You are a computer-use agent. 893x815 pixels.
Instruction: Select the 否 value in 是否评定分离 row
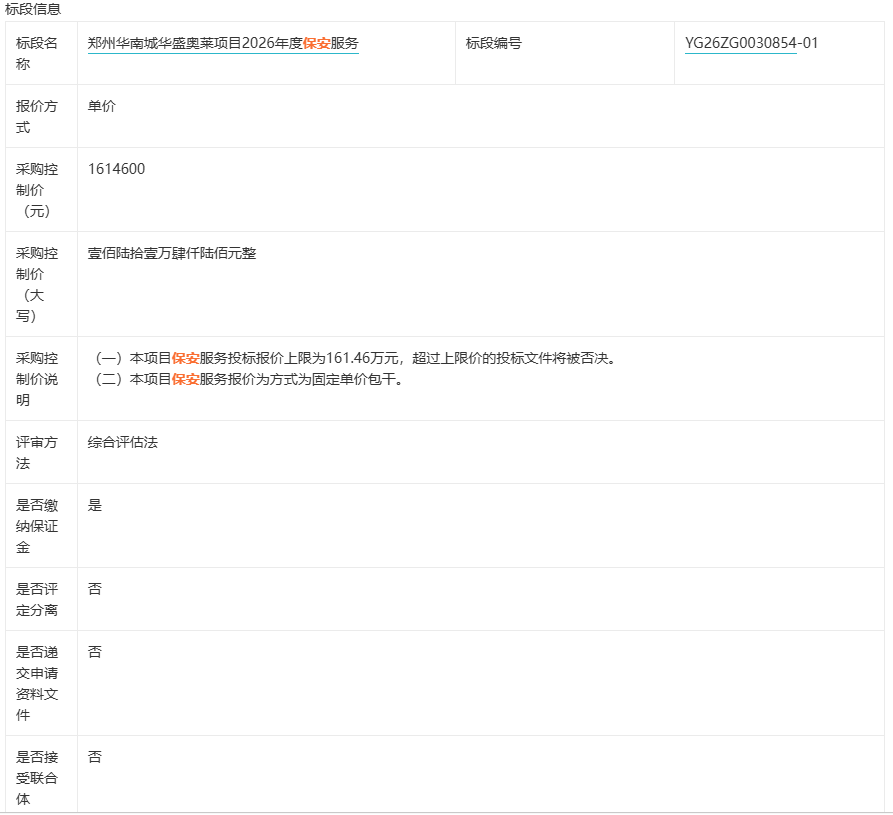[95, 589]
